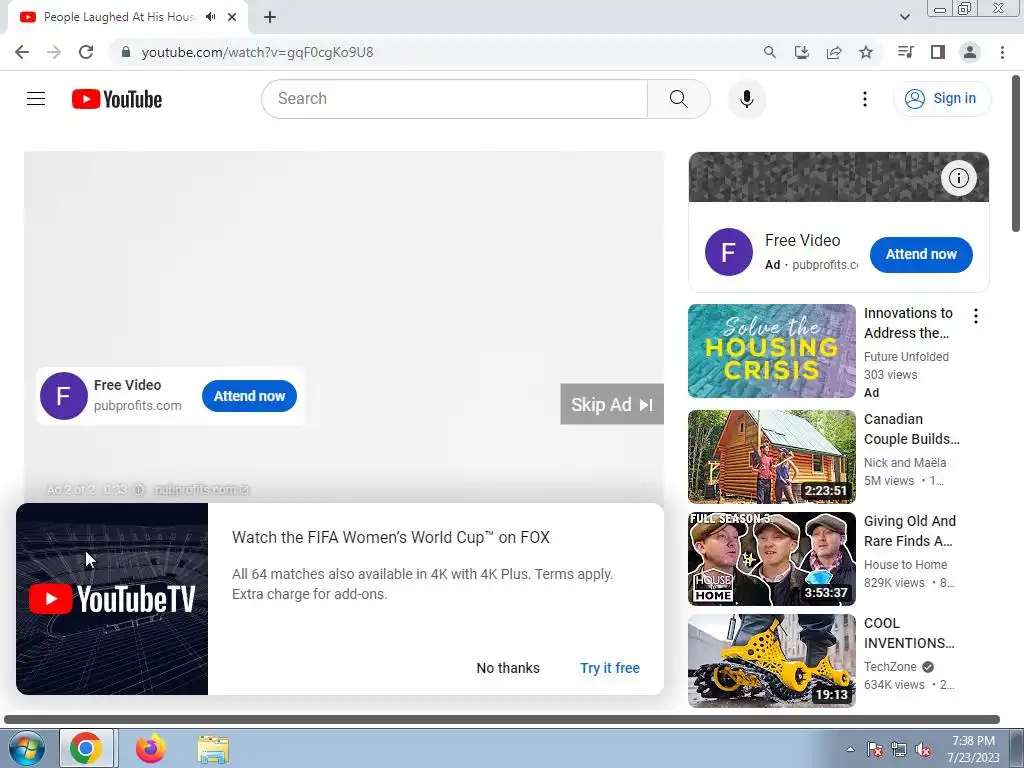Open YouTube settings three-dot menu

pos(865,99)
